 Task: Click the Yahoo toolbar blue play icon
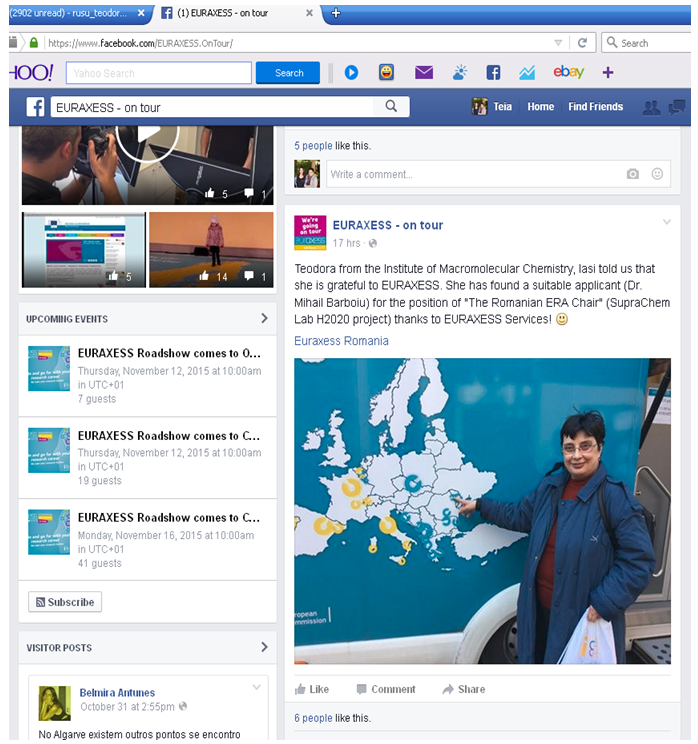tap(351, 73)
